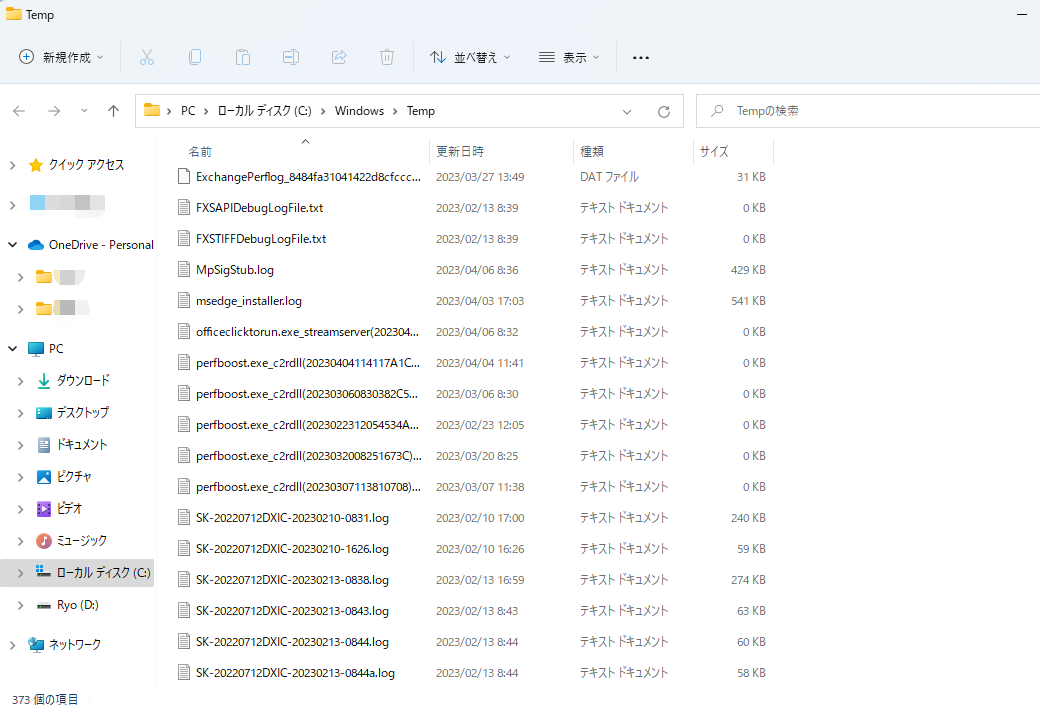Select the msedge_installer.log file
Image resolution: width=1040 pixels, height=708 pixels.
coord(248,301)
